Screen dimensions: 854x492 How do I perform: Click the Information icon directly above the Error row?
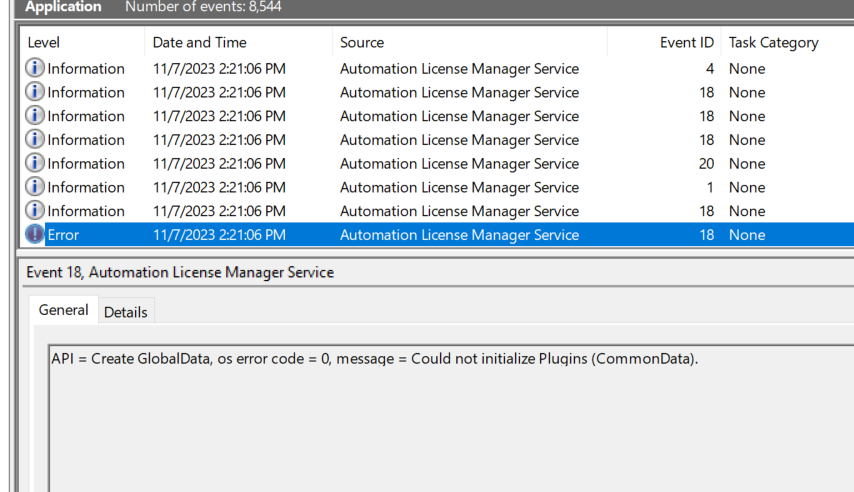tap(36, 211)
